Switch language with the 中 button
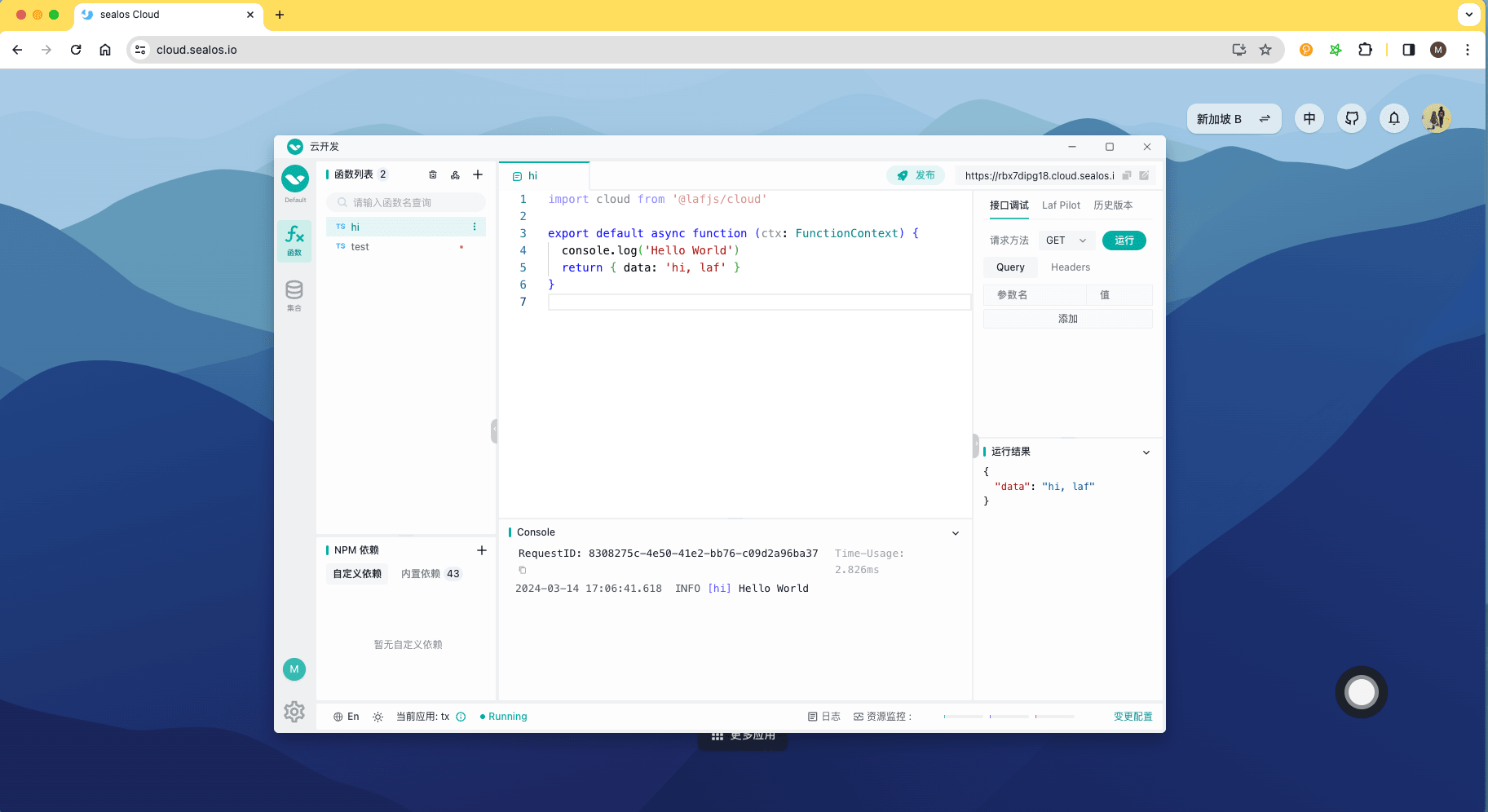 1309,118
